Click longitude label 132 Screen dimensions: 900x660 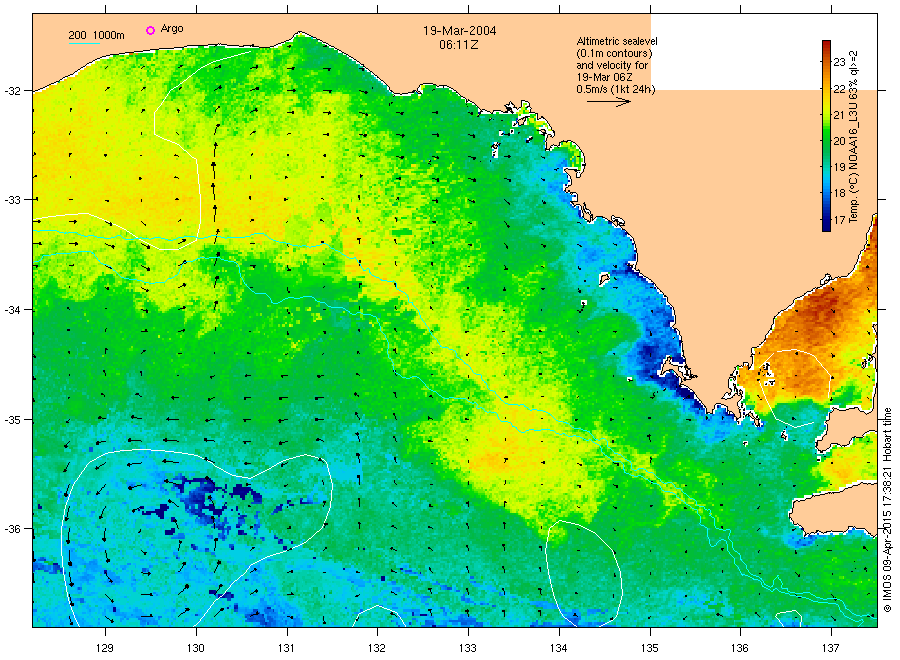[377, 648]
